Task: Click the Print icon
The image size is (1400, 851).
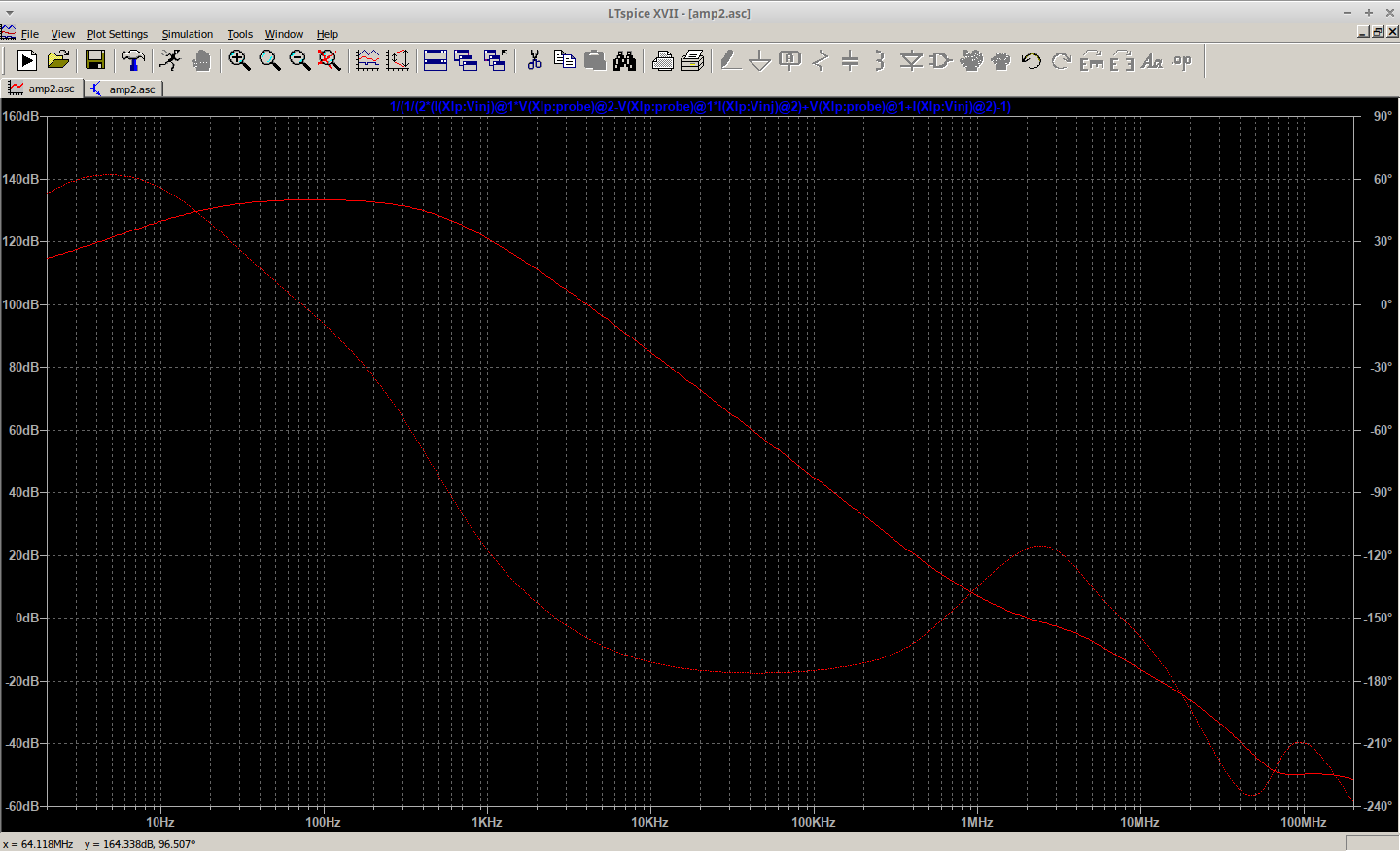Action: tap(662, 60)
